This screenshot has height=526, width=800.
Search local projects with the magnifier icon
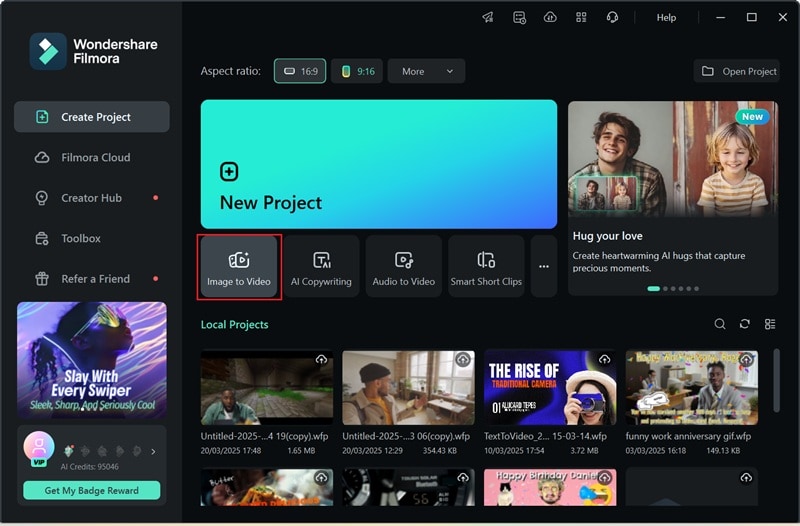coord(720,324)
